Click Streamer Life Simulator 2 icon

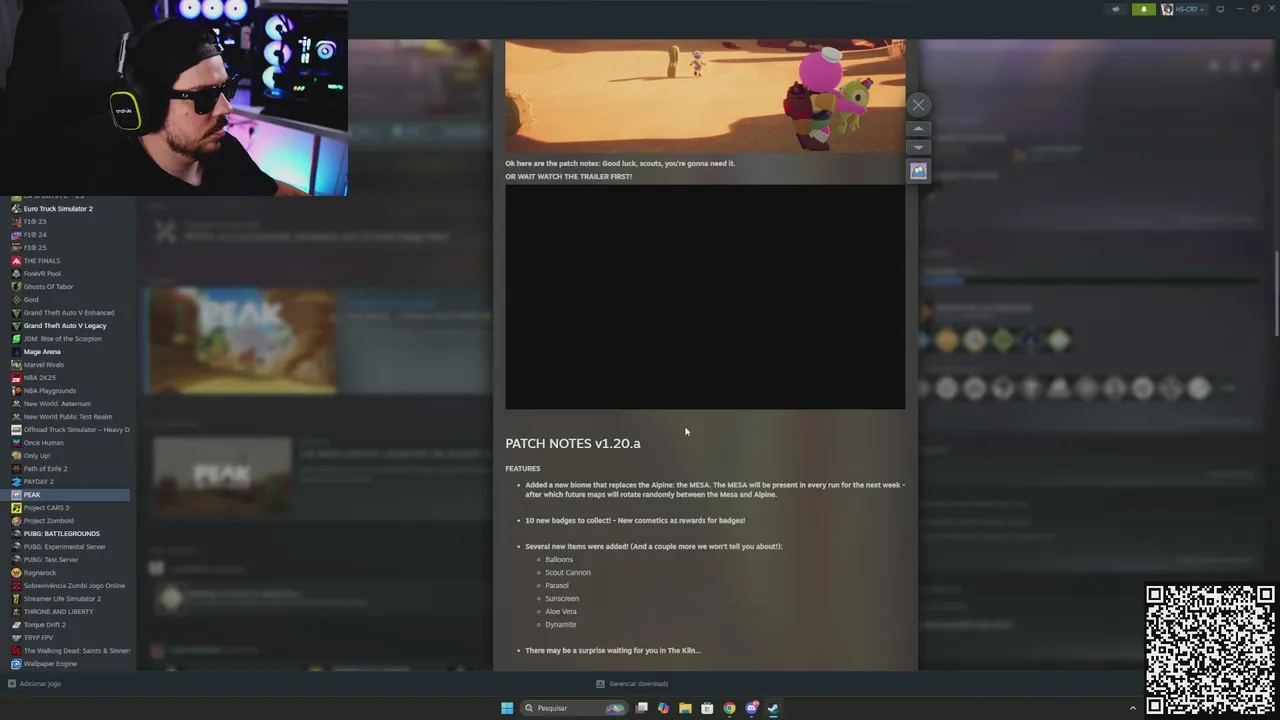click(x=16, y=598)
